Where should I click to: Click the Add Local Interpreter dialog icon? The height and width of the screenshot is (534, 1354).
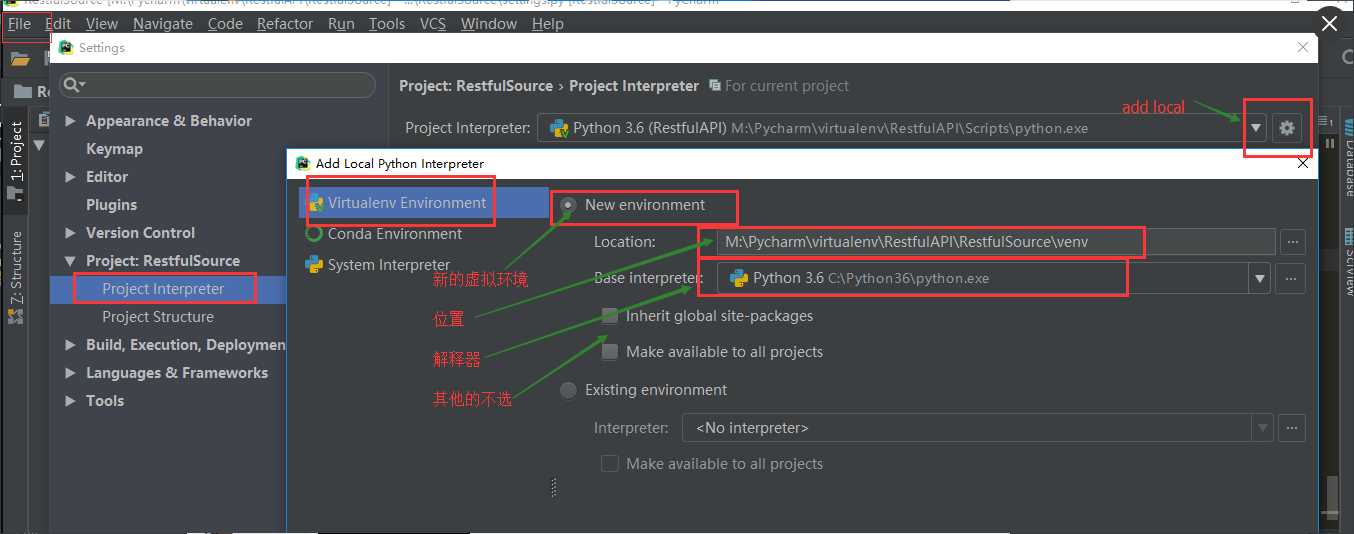[302, 163]
